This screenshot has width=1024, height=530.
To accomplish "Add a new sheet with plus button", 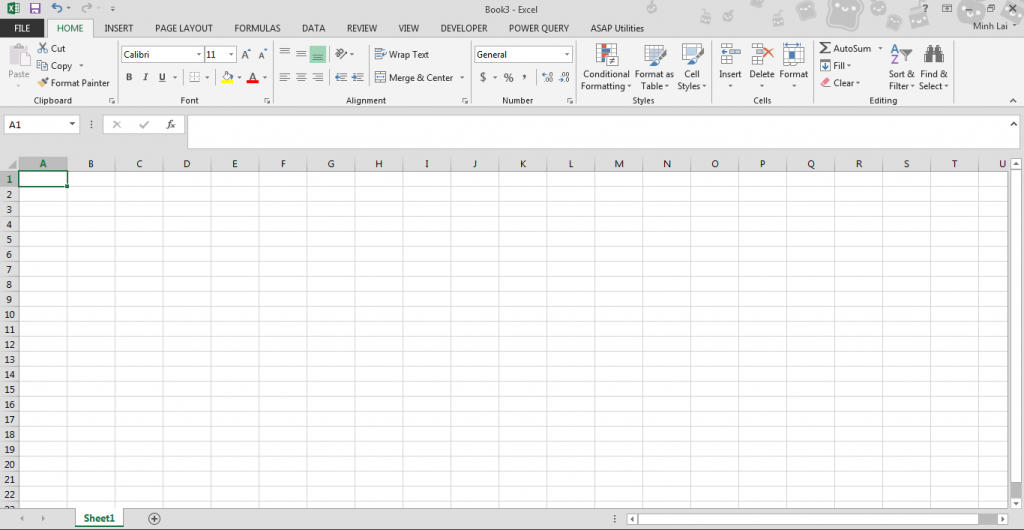I will click(x=154, y=518).
